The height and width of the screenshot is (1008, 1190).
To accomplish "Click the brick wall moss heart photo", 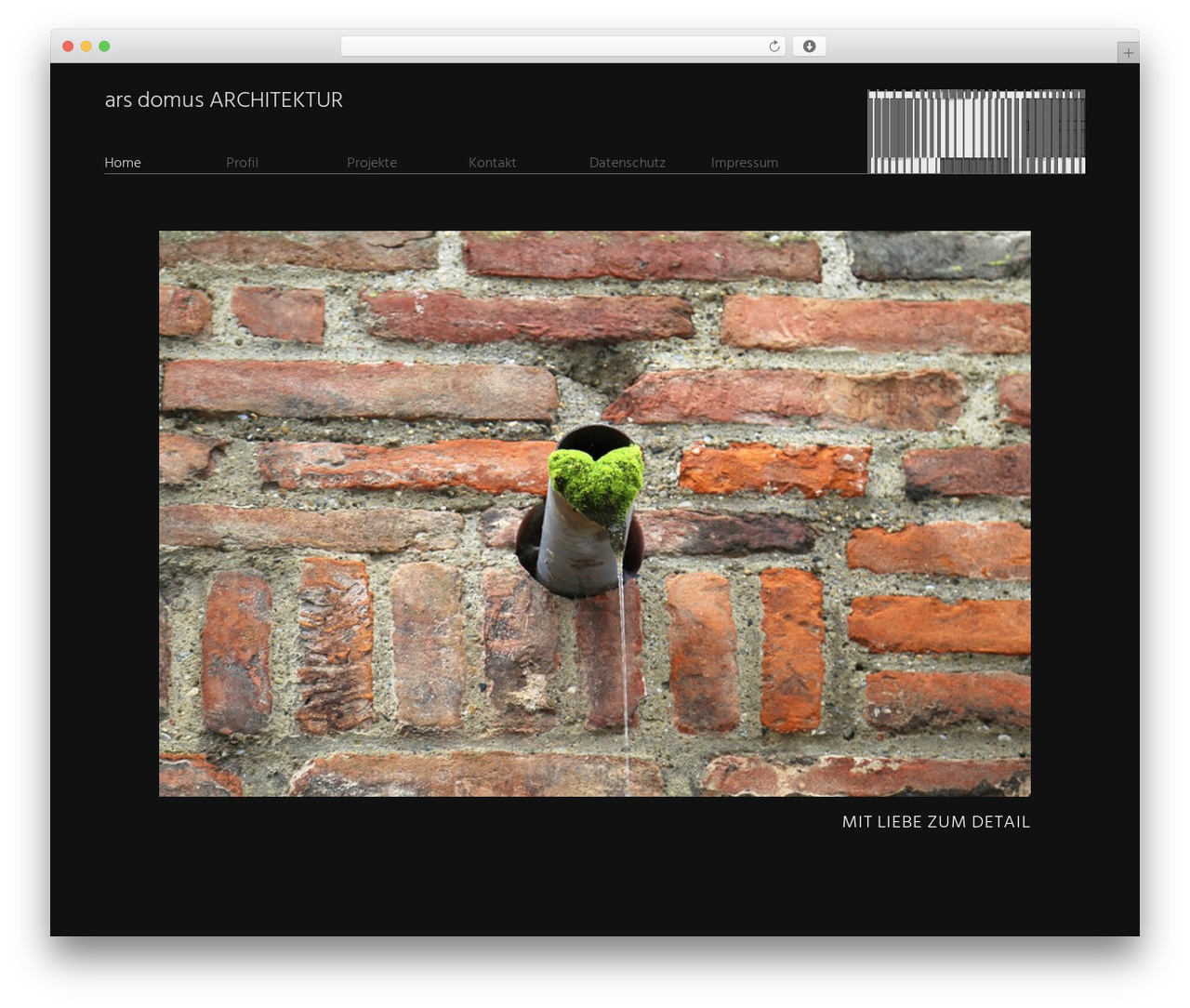I will click(594, 513).
